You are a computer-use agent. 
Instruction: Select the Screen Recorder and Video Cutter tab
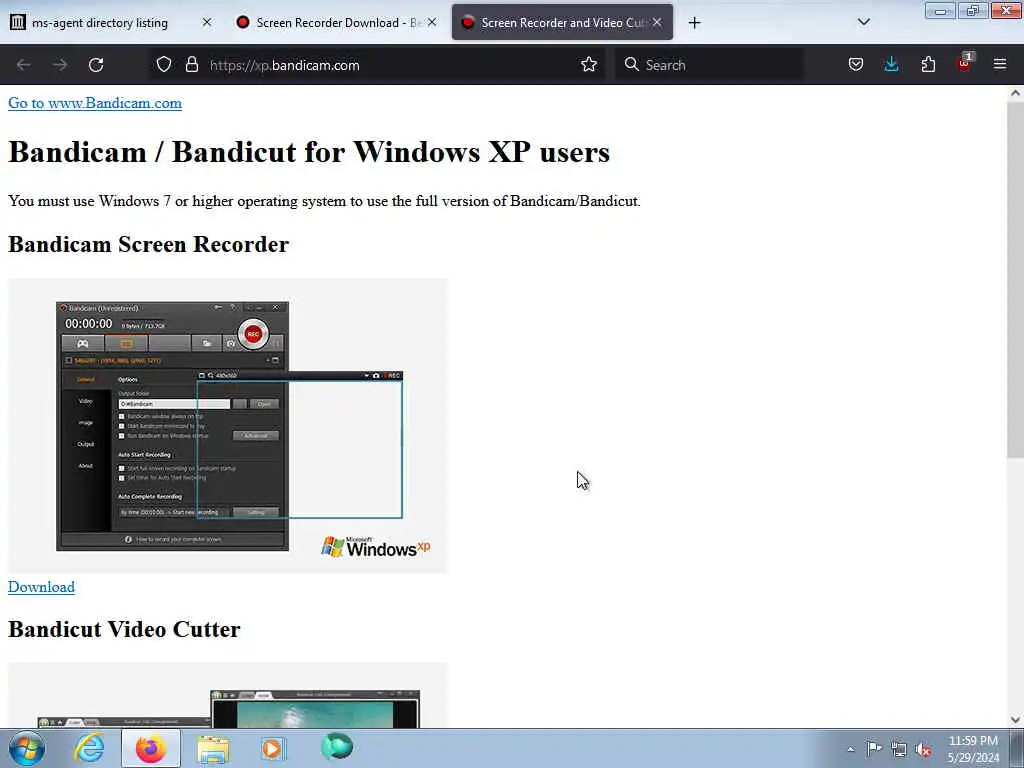(562, 23)
